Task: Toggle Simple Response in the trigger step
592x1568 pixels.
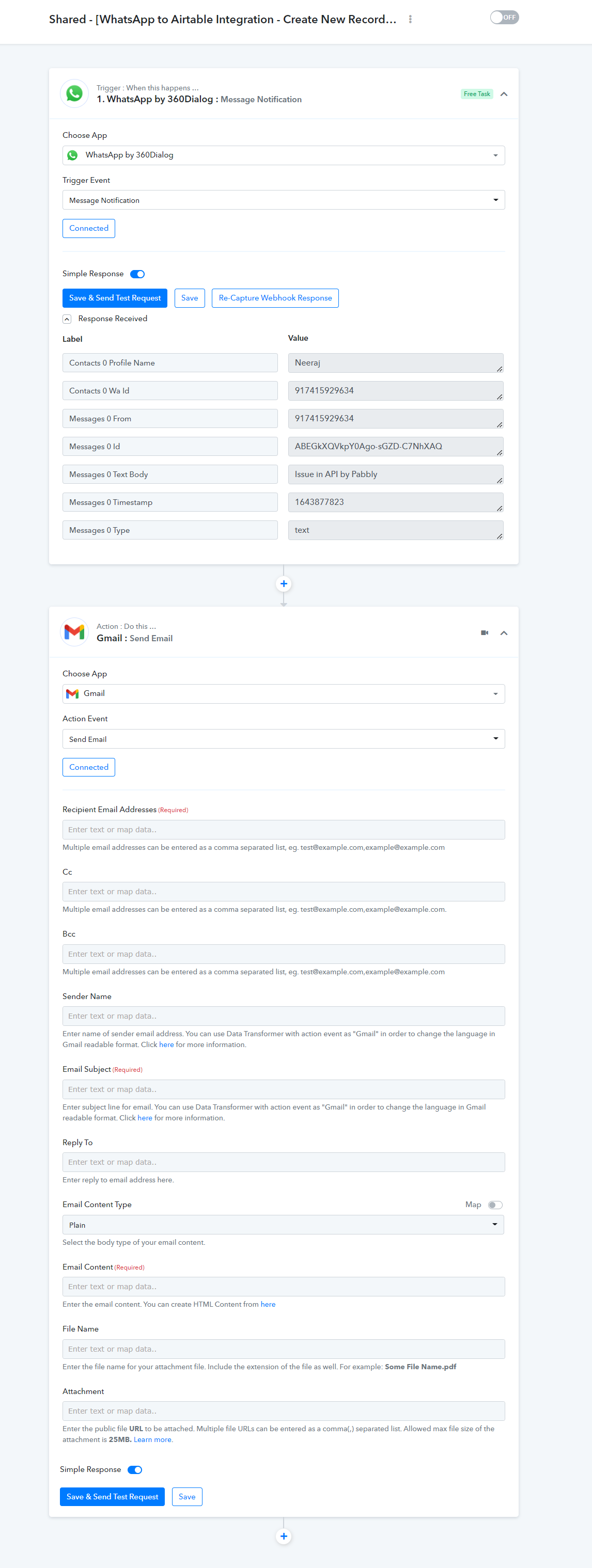Action: pos(137,274)
